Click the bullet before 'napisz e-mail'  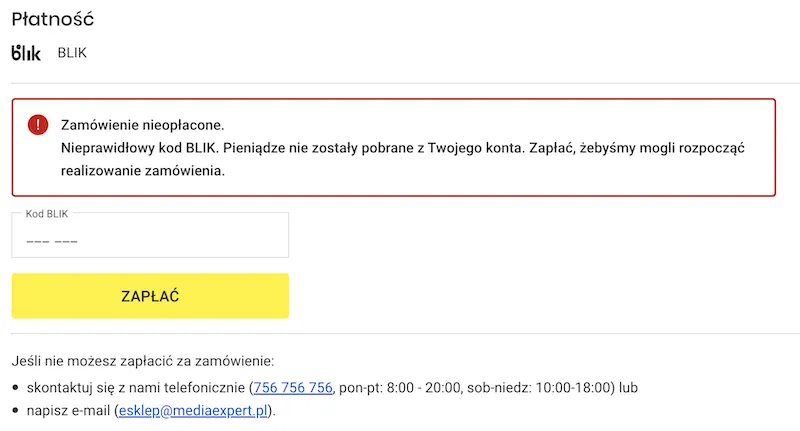pos(16,411)
